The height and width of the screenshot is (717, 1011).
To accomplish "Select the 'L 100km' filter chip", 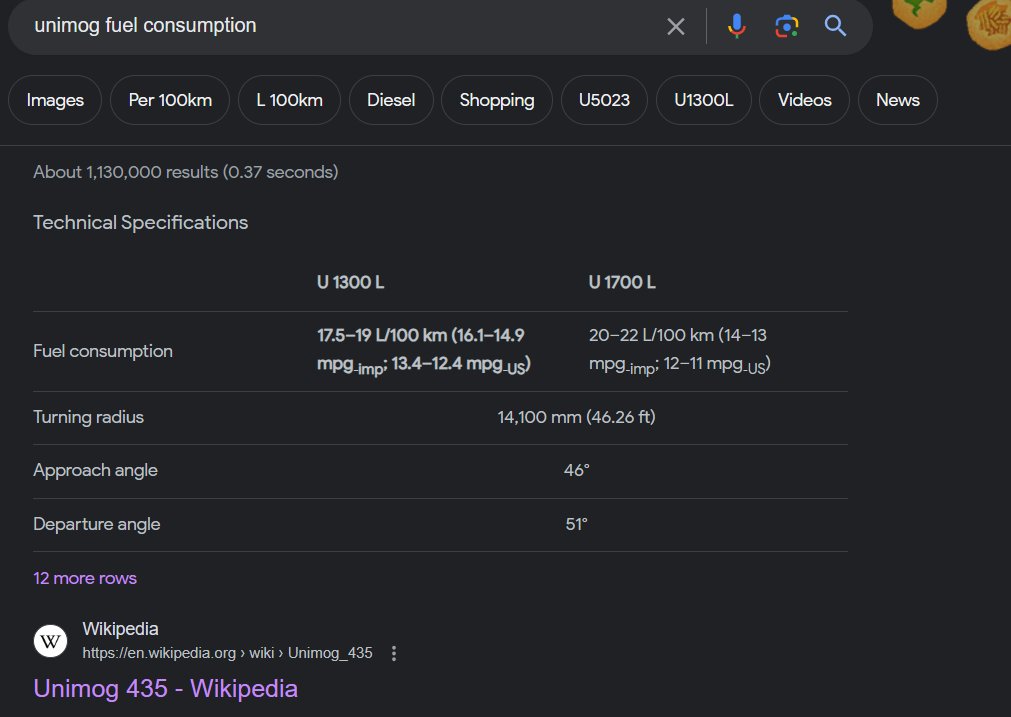I will click(290, 100).
